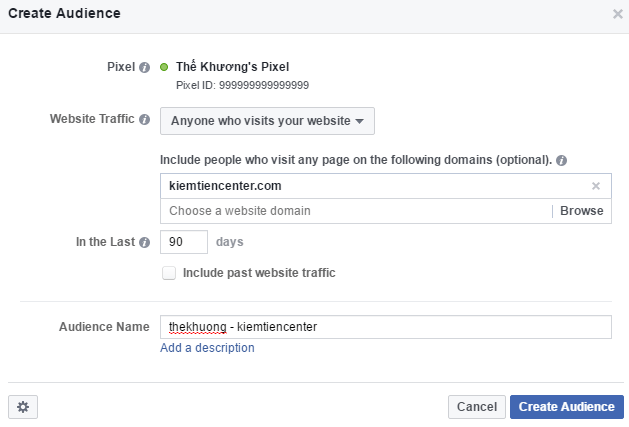Click the Browse domains button
The image size is (629, 427).
(x=581, y=211)
